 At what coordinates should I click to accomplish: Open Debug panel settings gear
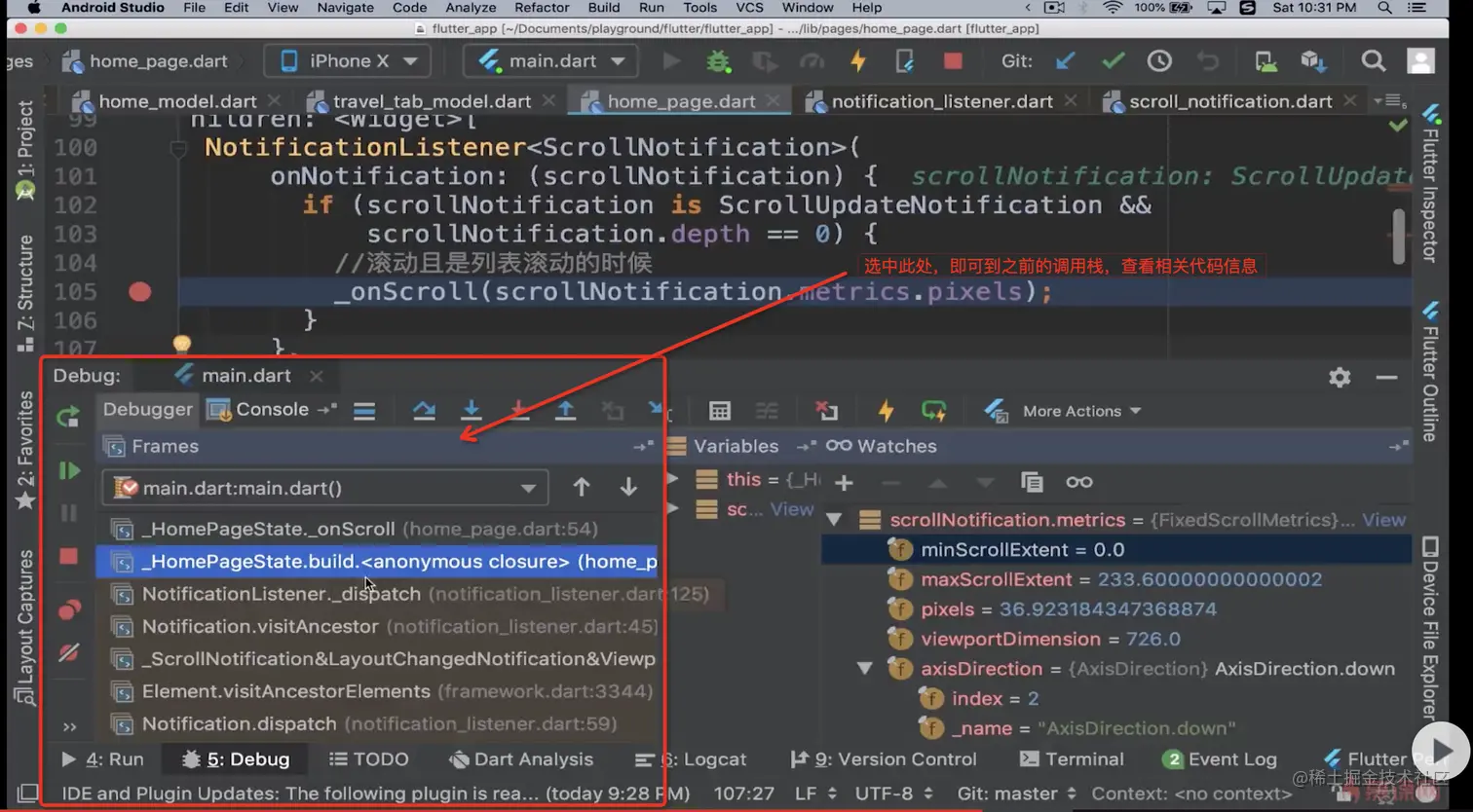click(x=1340, y=377)
